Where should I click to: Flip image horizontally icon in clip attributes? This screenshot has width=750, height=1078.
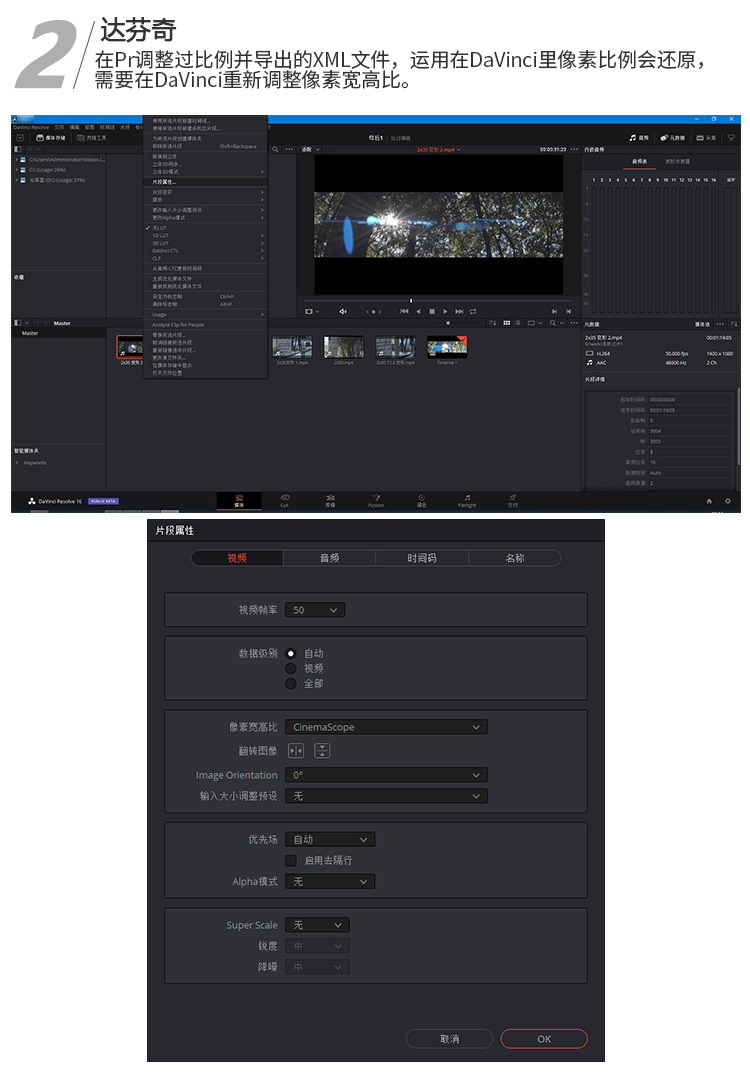296,751
